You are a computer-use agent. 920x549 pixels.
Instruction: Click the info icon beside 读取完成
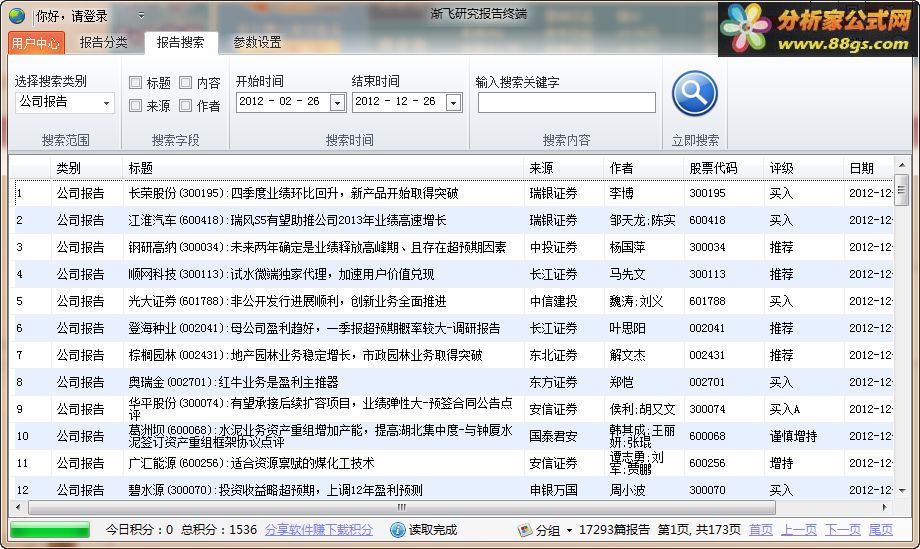point(398,530)
